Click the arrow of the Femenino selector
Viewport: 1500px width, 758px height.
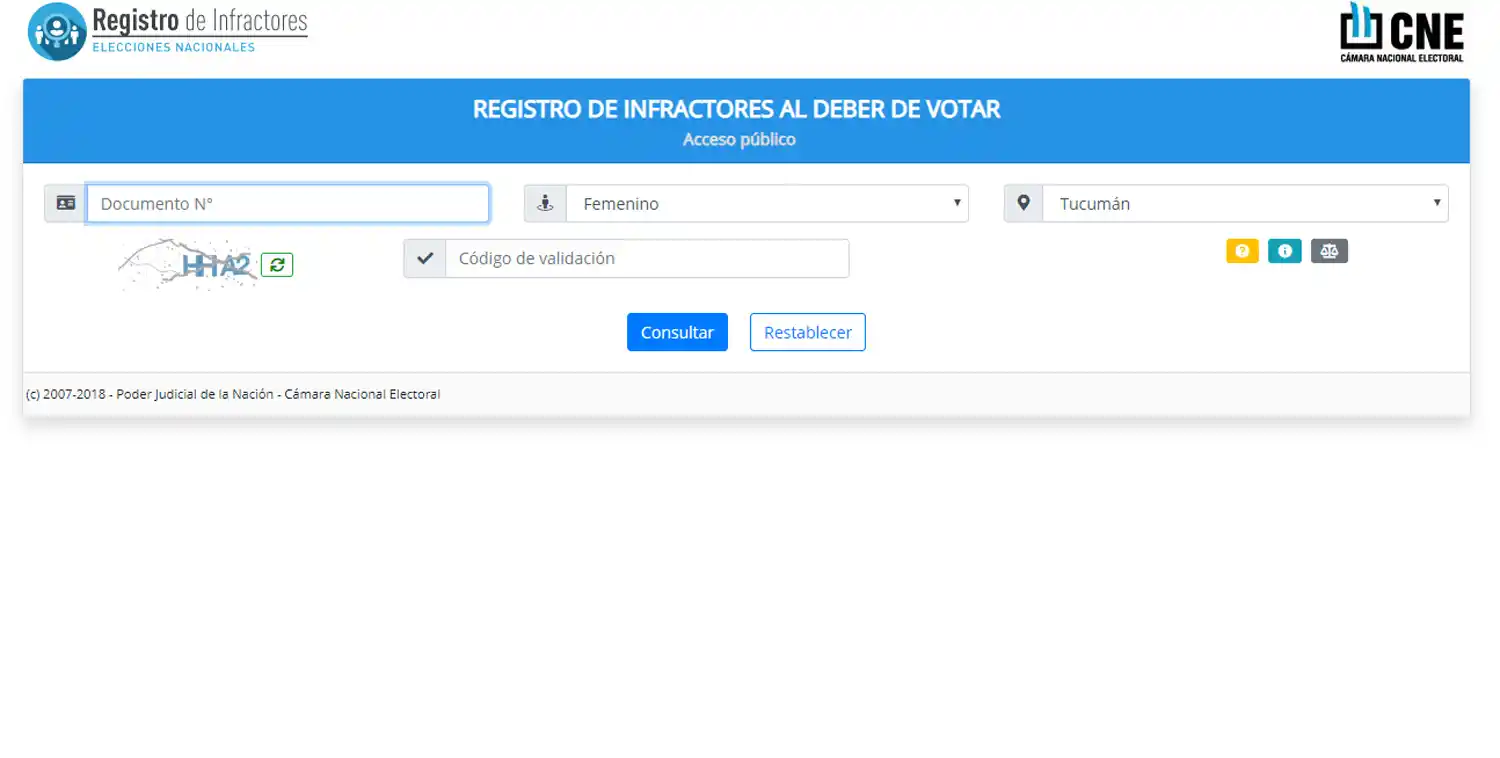[x=956, y=203]
